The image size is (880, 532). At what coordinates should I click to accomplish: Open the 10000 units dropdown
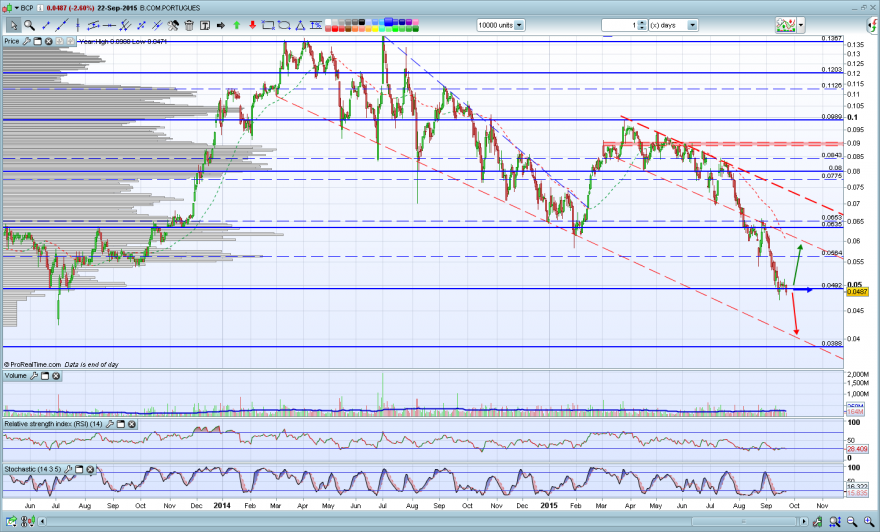tap(519, 25)
